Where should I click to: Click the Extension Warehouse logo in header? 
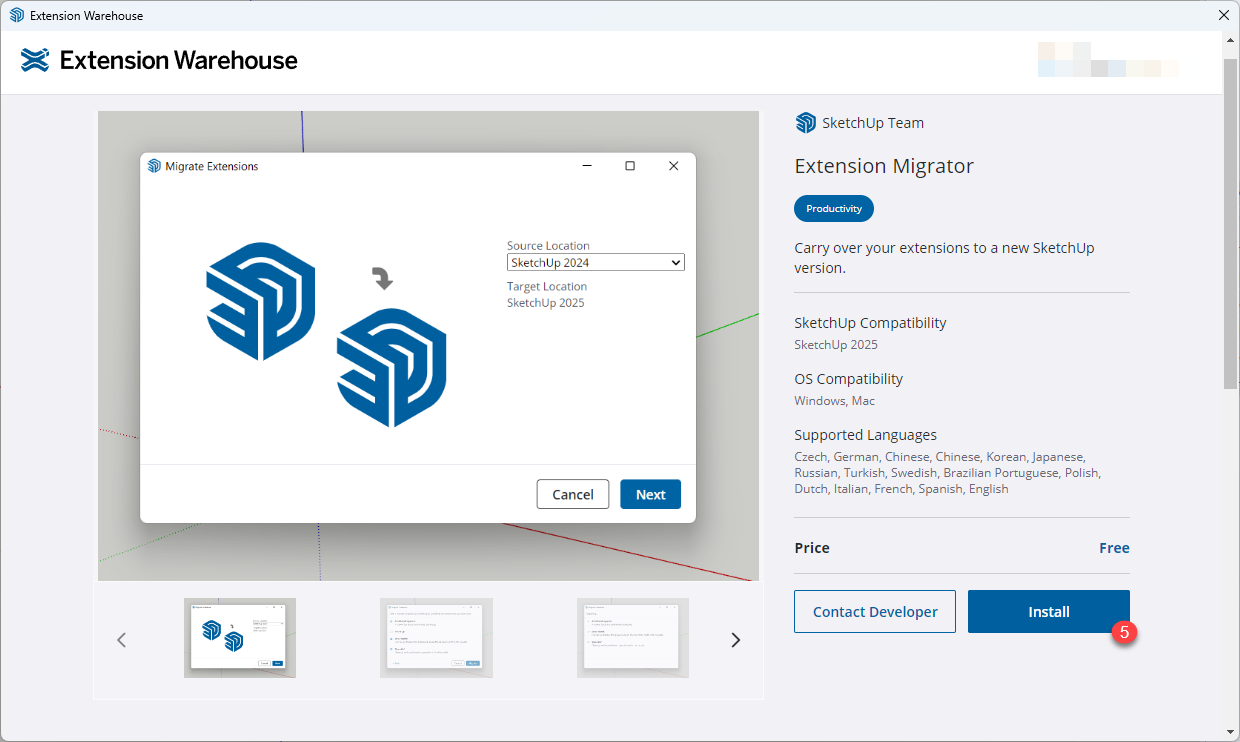pos(159,60)
